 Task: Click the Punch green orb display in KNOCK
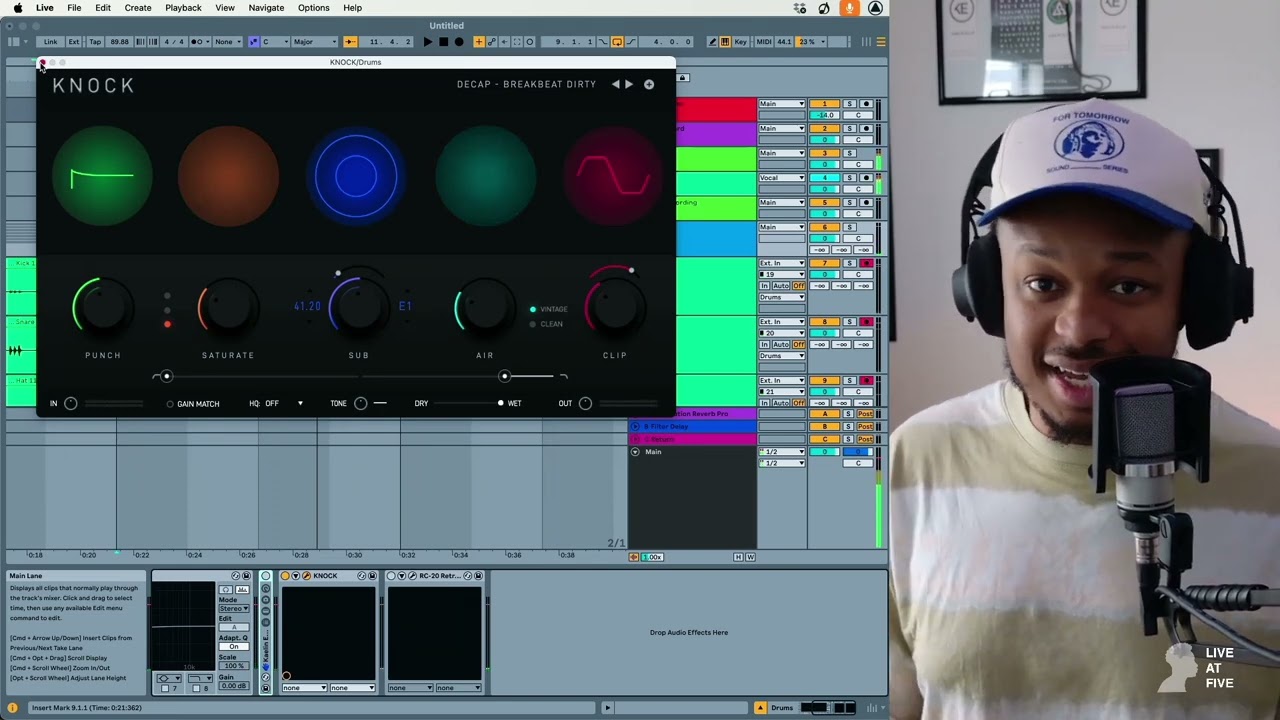coord(102,178)
